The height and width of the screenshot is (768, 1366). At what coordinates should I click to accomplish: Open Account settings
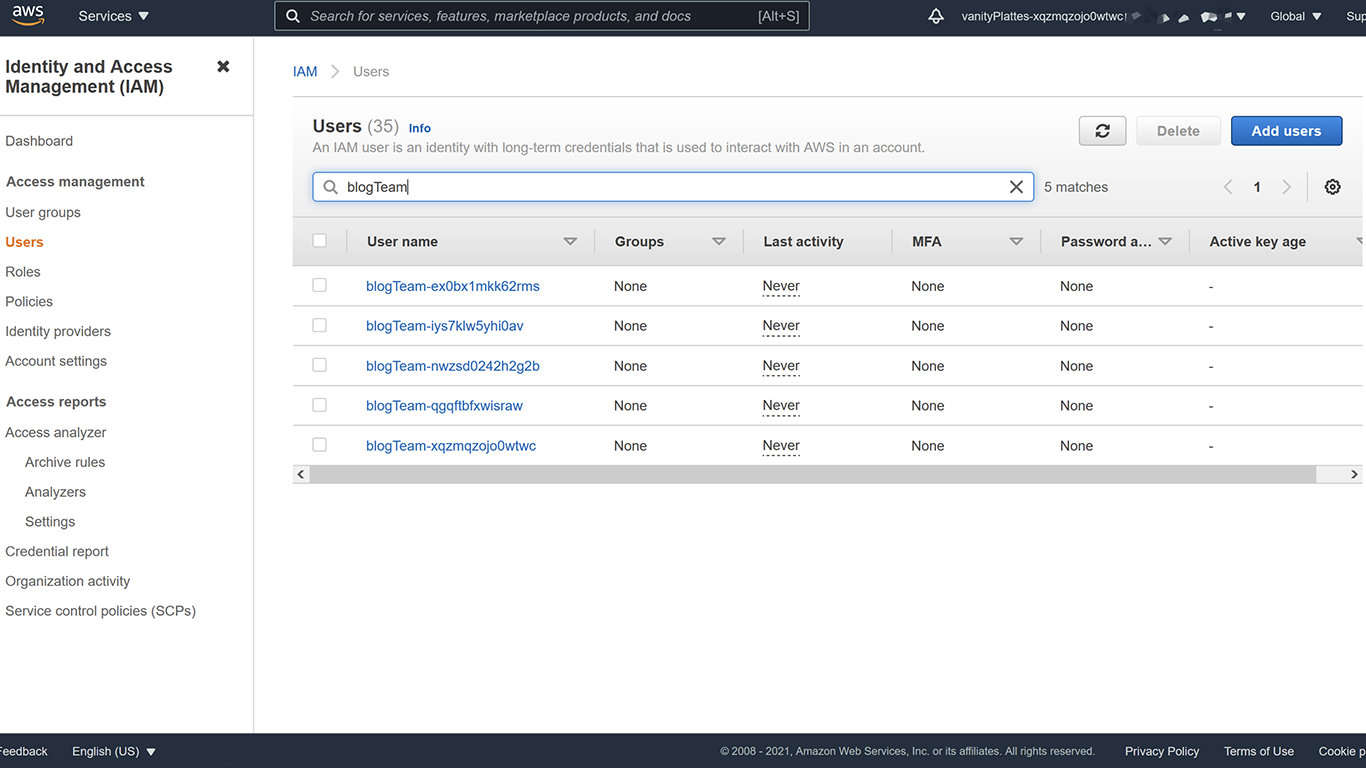point(56,361)
